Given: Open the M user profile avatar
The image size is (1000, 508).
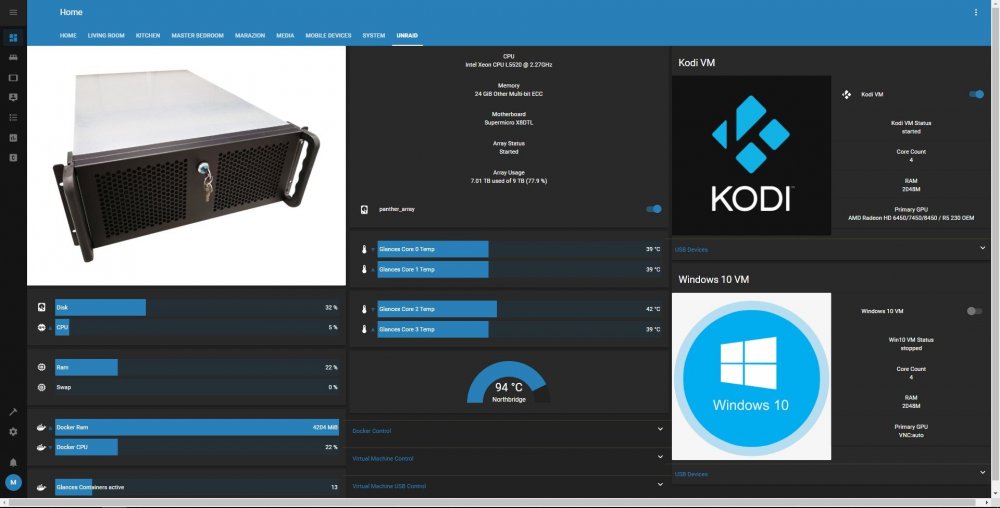Looking at the screenshot, I should coord(13,483).
